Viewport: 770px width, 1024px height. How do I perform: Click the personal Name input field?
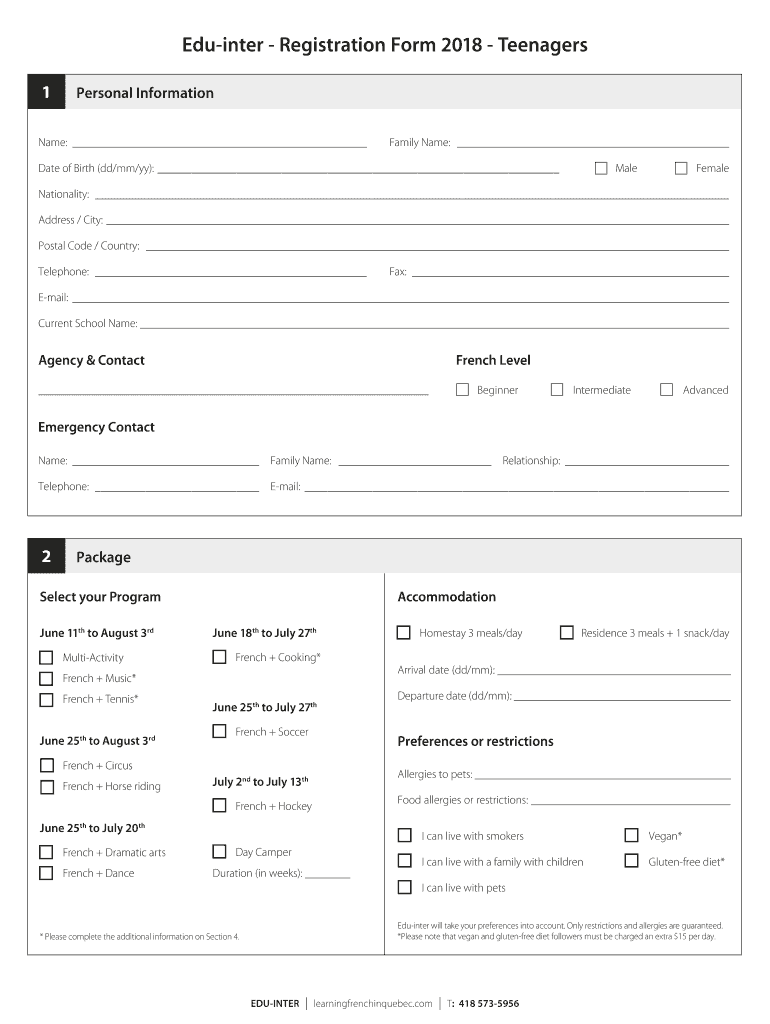coord(219,142)
